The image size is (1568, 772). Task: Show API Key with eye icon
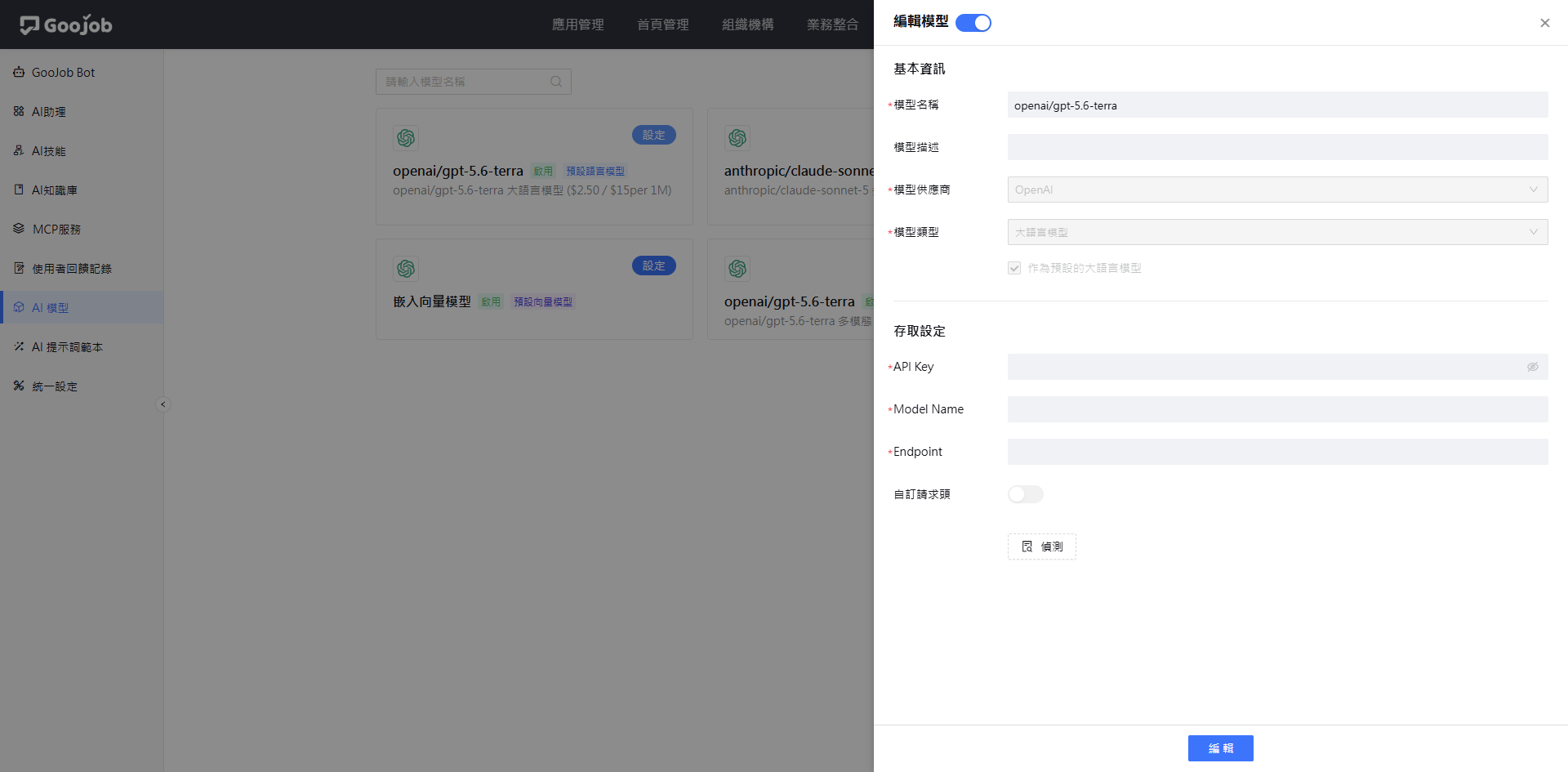click(x=1533, y=367)
